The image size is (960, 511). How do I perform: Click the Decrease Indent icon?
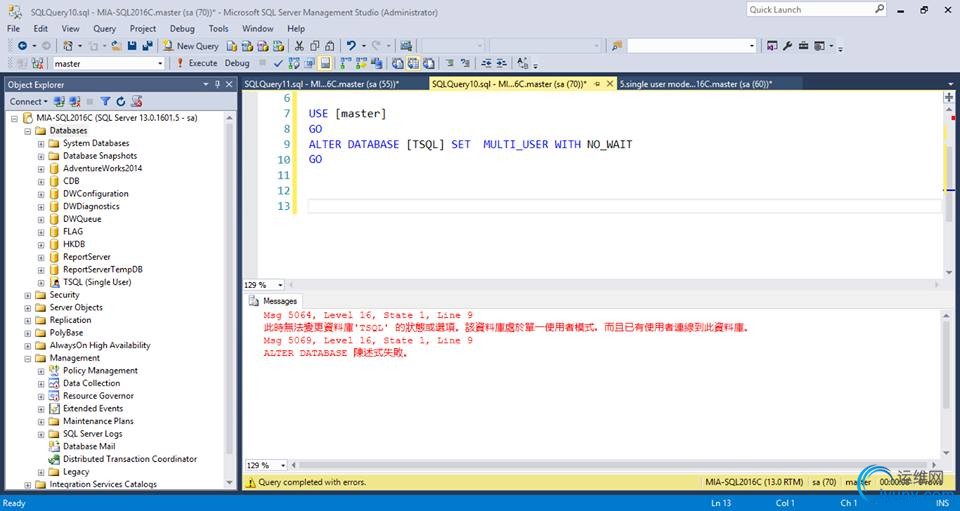click(486, 63)
